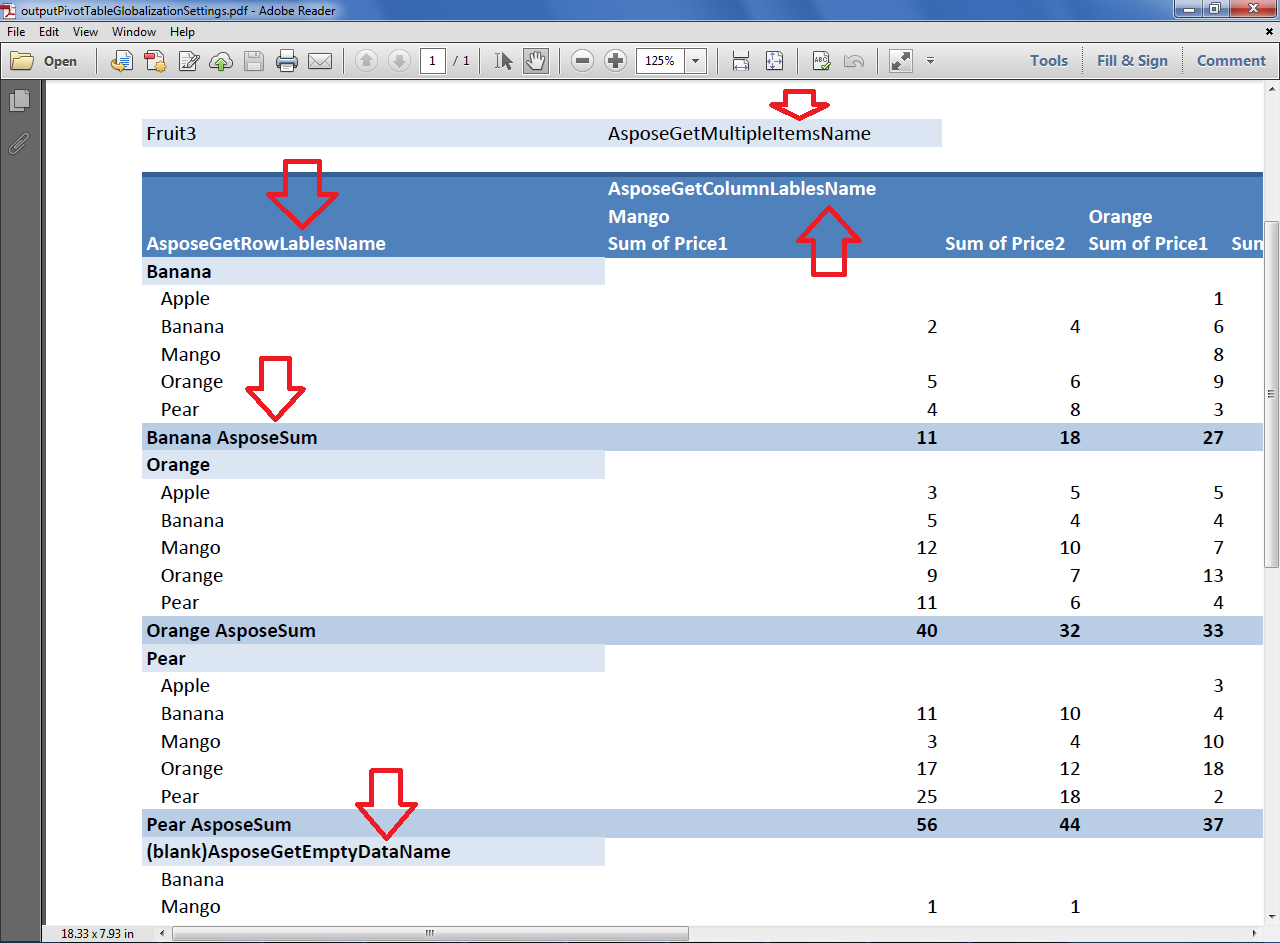Activate the text Select tool

pyautogui.click(x=504, y=61)
